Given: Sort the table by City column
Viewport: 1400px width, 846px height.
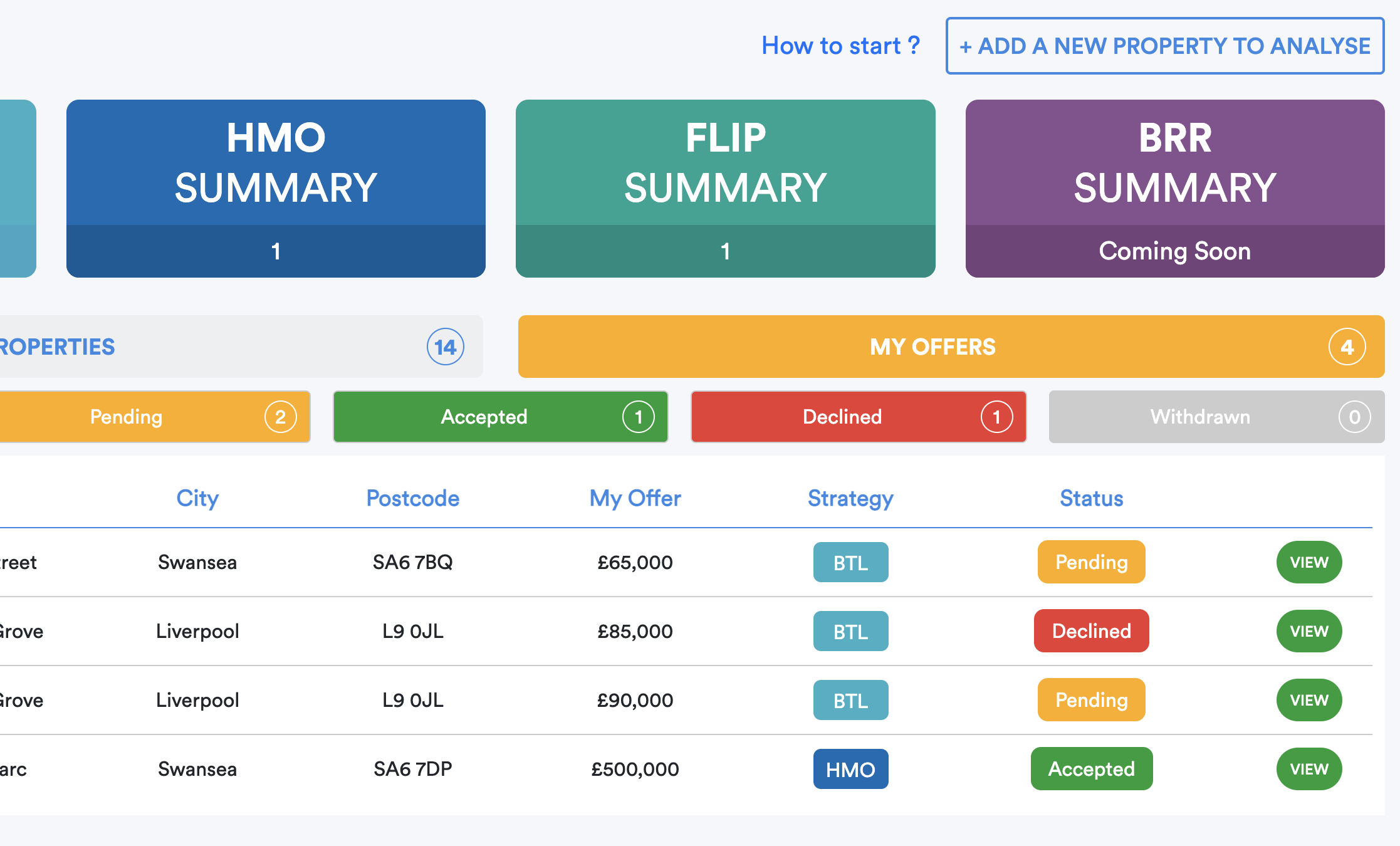Looking at the screenshot, I should (x=197, y=498).
